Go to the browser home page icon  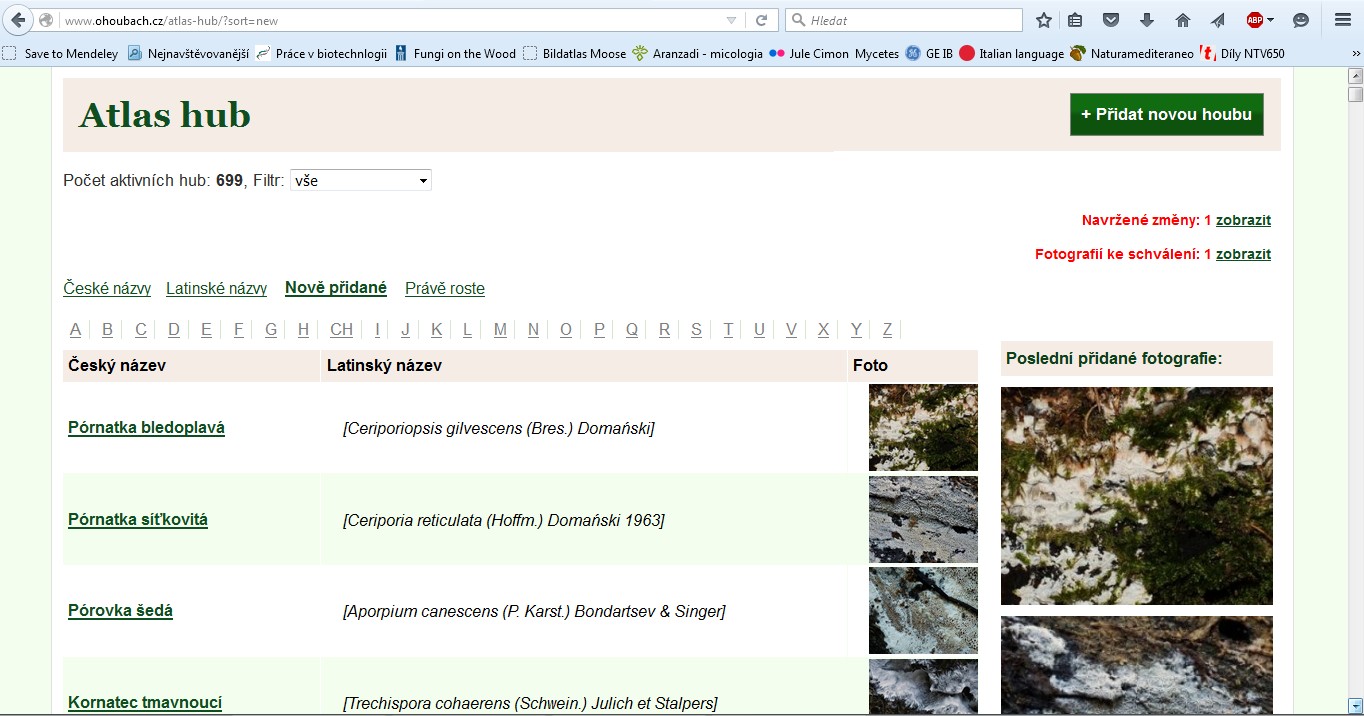tap(1182, 20)
